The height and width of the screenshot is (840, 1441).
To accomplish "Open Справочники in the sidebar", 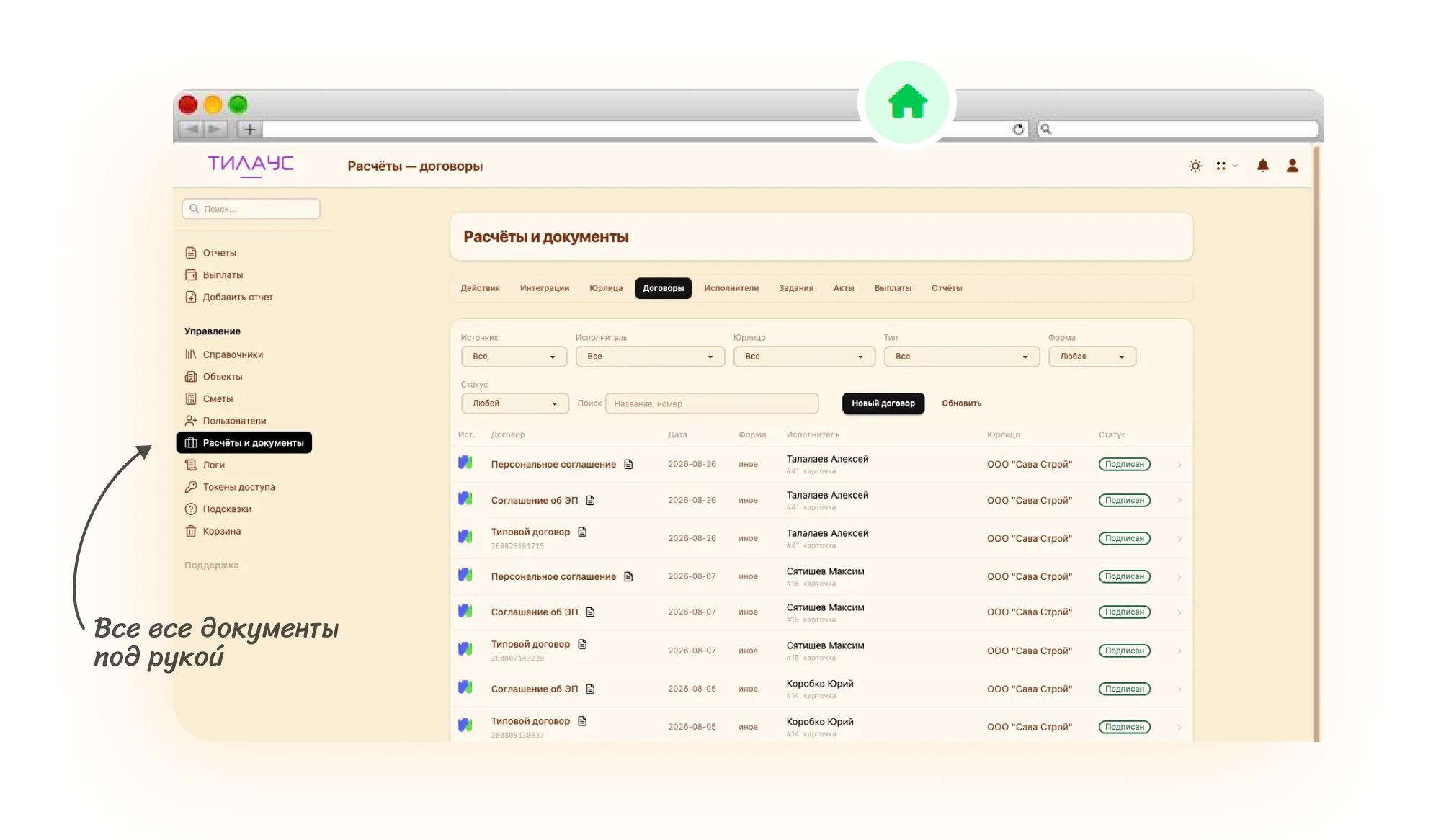I will coord(224,354).
